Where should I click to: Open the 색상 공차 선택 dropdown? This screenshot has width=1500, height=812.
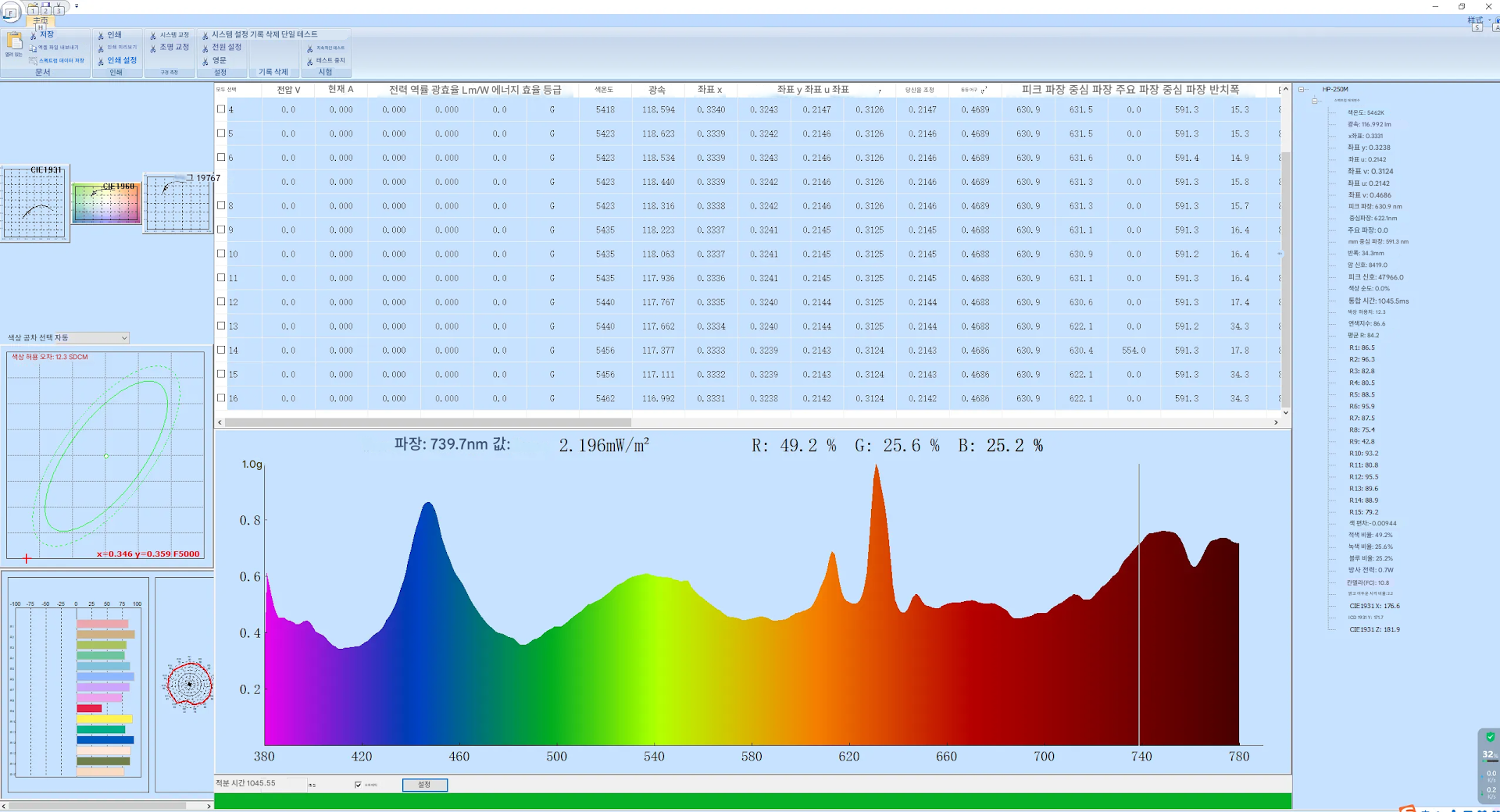(x=124, y=338)
